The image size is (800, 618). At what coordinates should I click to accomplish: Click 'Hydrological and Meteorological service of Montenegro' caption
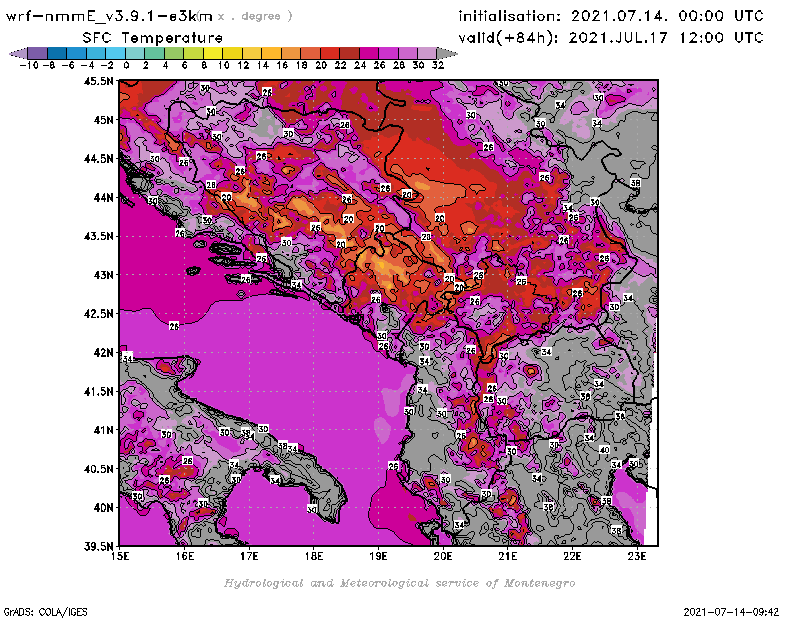point(399,583)
